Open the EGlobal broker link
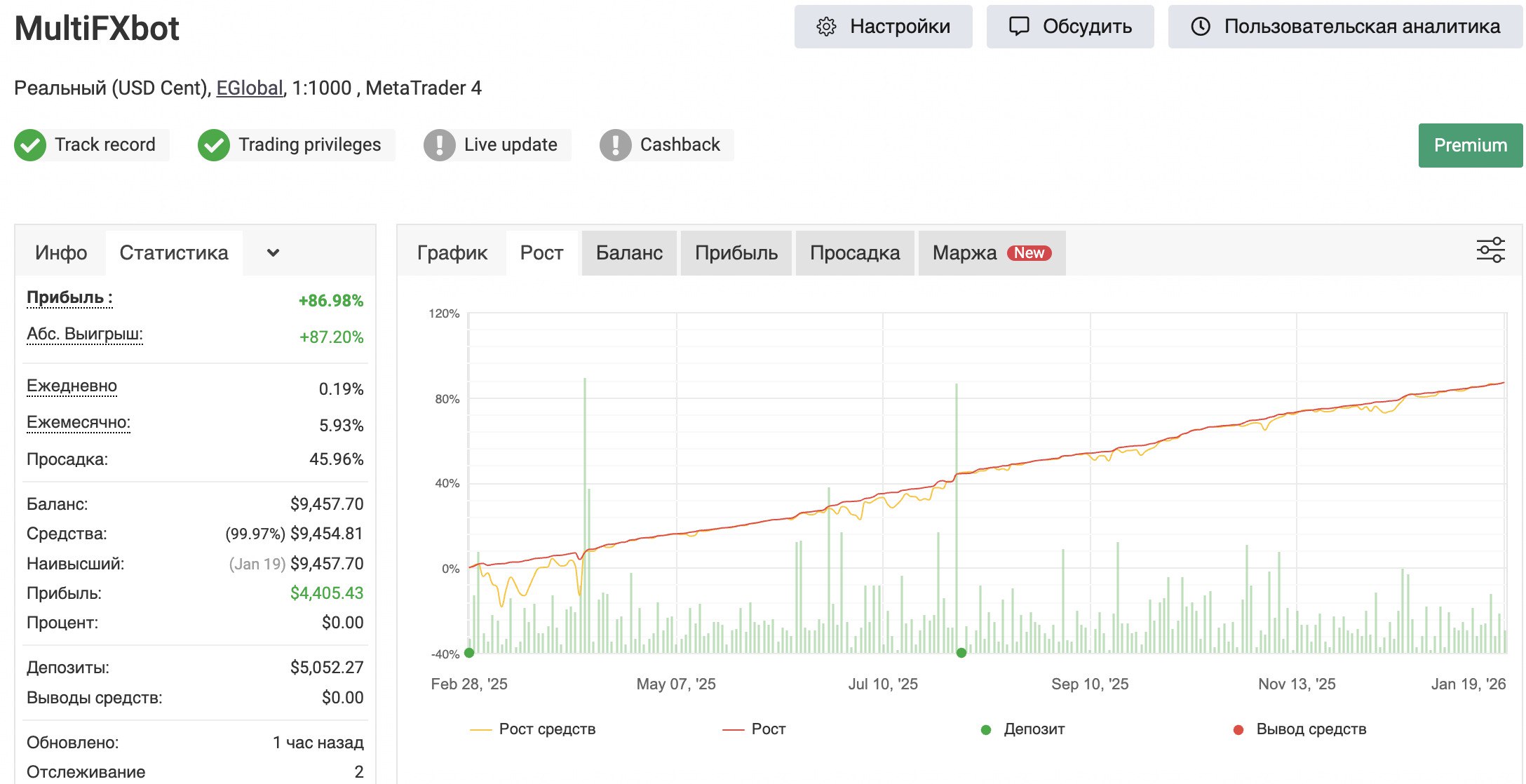The height and width of the screenshot is (784, 1526). [249, 88]
